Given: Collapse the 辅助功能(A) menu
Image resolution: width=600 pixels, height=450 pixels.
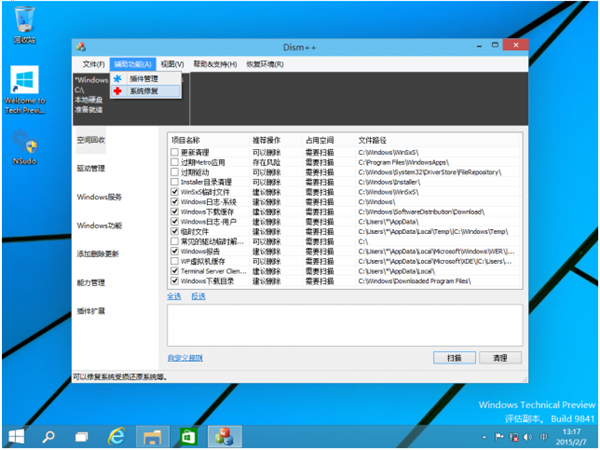Looking at the screenshot, I should coord(133,64).
